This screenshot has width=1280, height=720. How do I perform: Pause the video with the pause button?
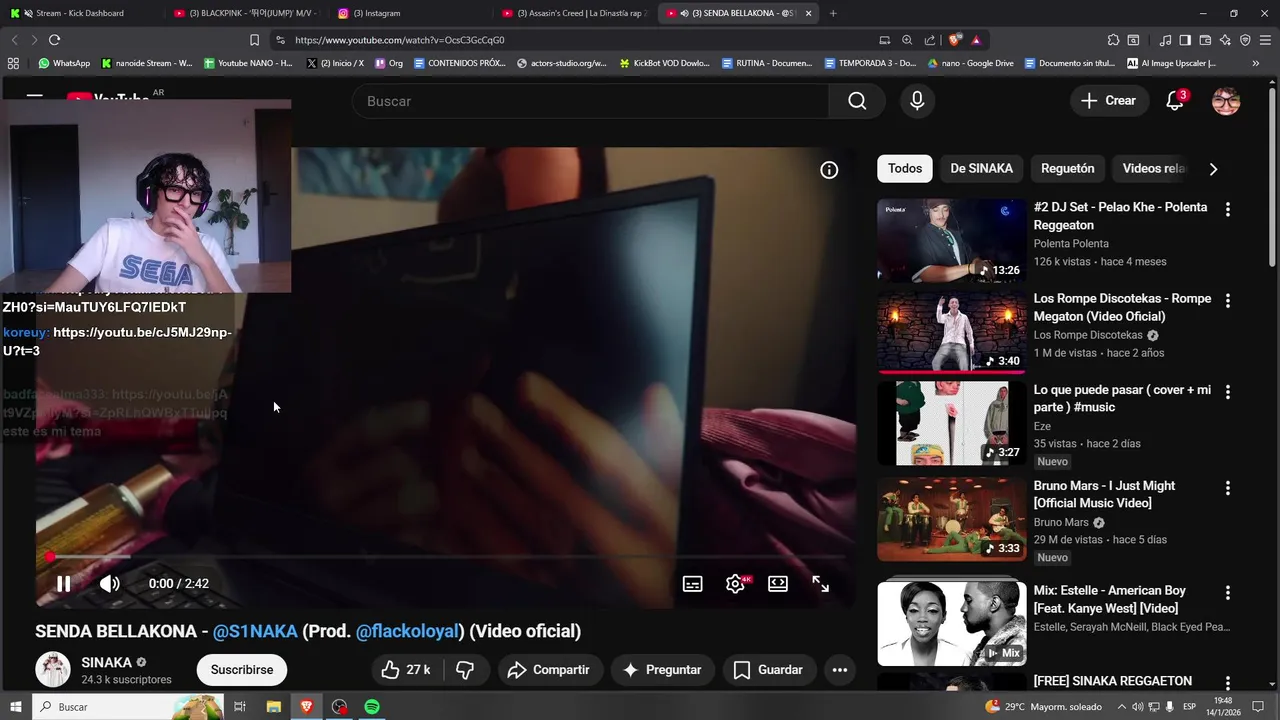[63, 584]
